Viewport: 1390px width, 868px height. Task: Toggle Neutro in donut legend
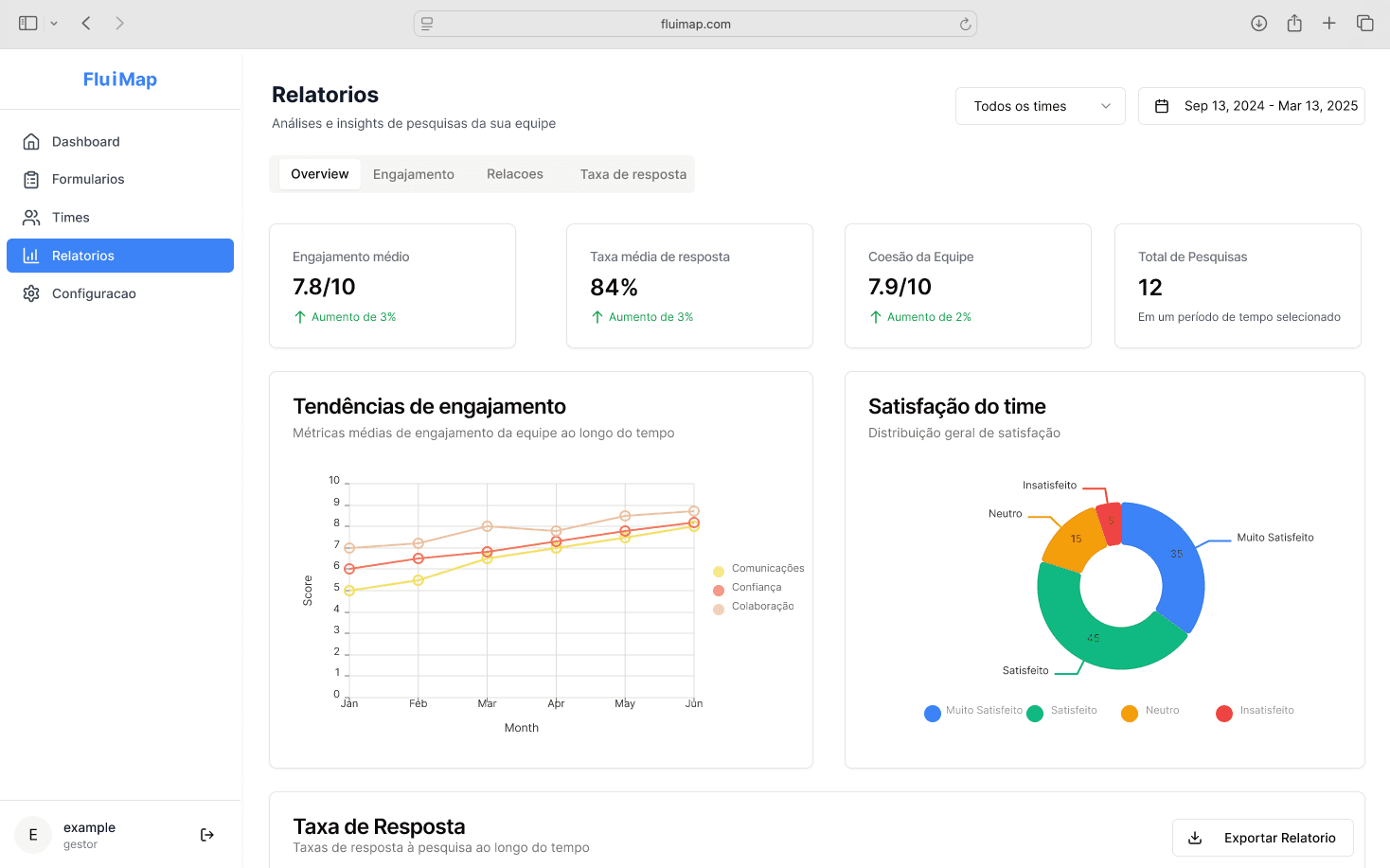[1150, 712]
